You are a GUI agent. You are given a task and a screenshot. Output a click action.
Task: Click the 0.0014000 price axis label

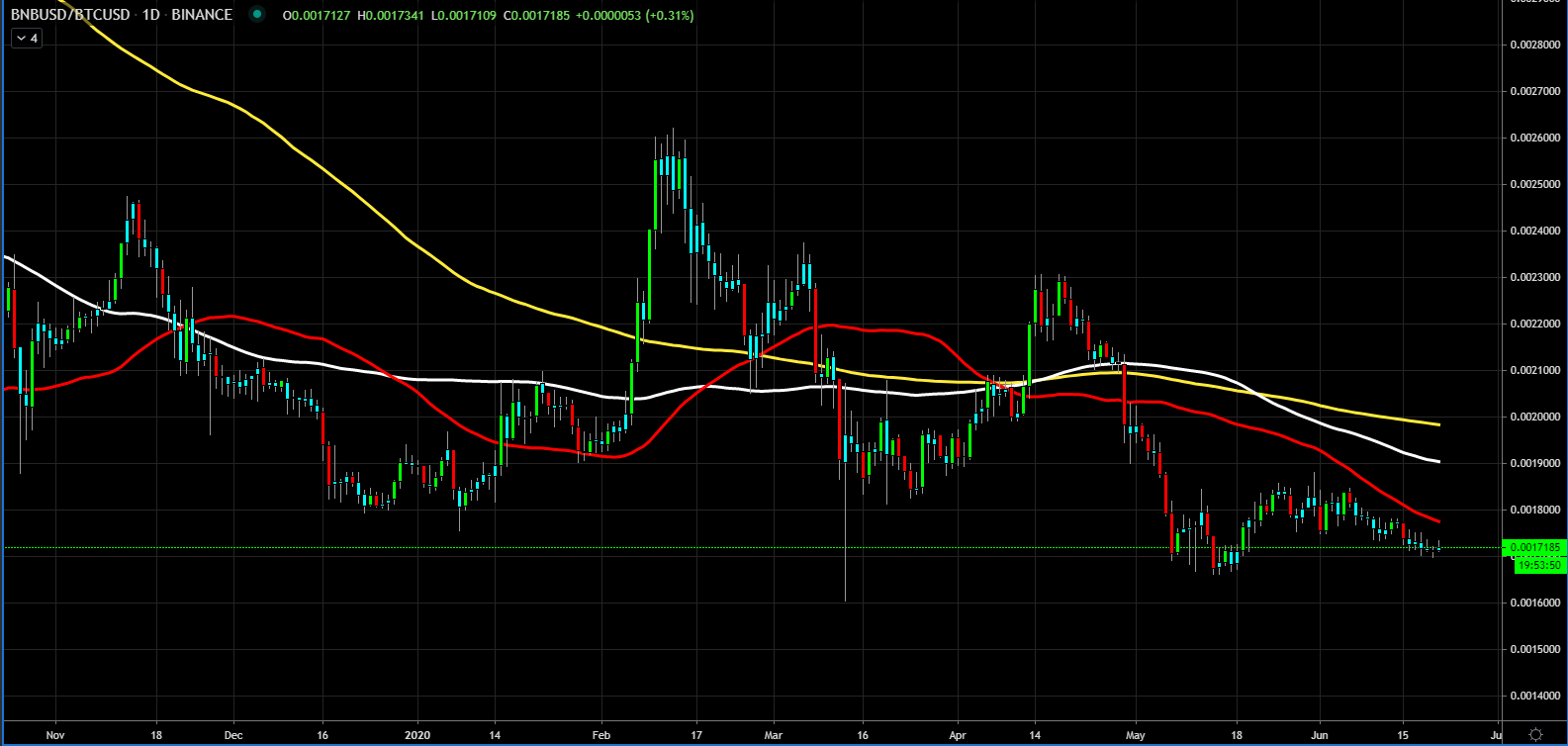coord(1535,696)
